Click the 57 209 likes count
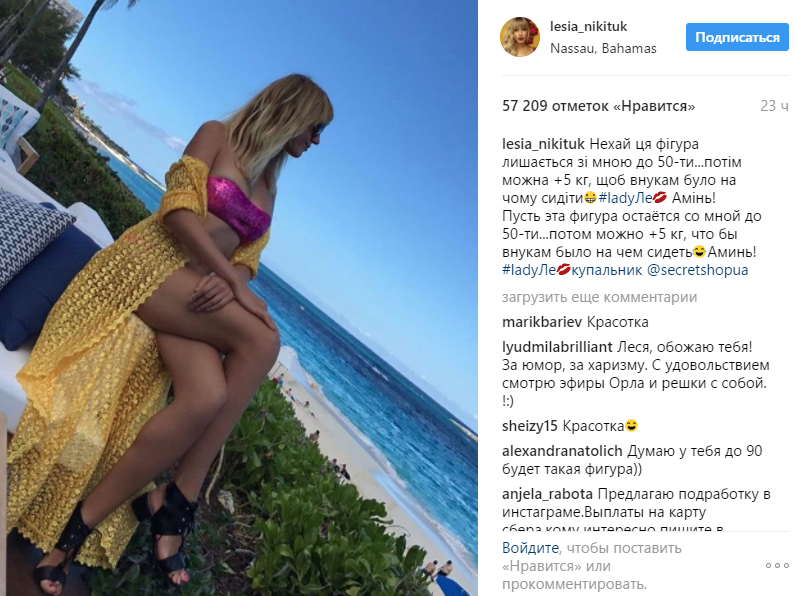This screenshot has width=796, height=596. 599,106
